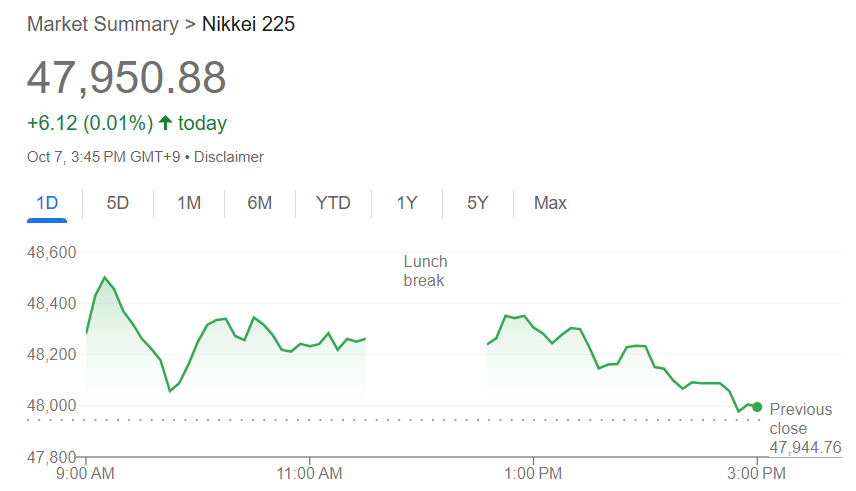This screenshot has height=491, width=856.
Task: Select the 1D chart range tab
Action: (47, 203)
